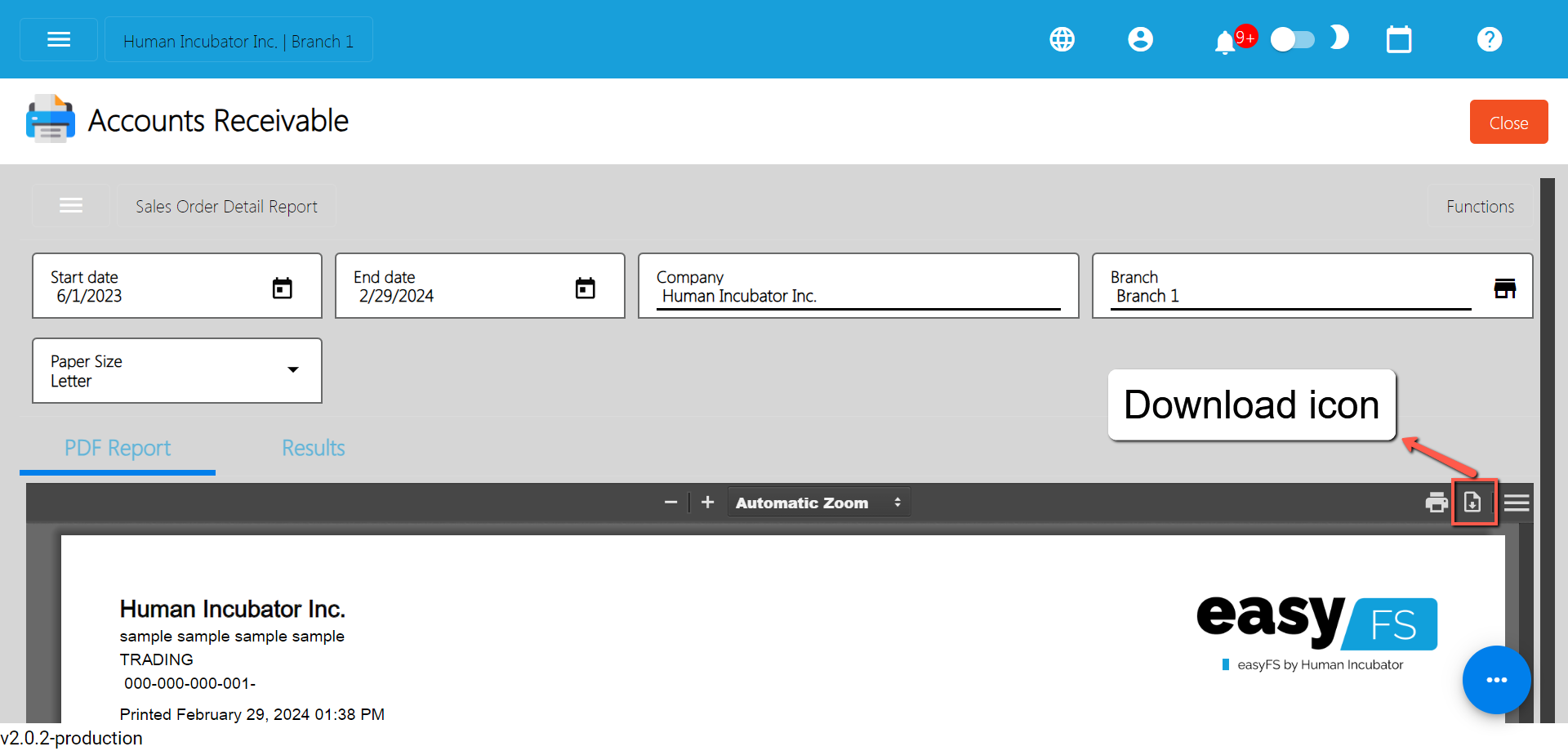1568x751 pixels.
Task: Click the 'v2.0.2-production' version text
Action: point(72,738)
